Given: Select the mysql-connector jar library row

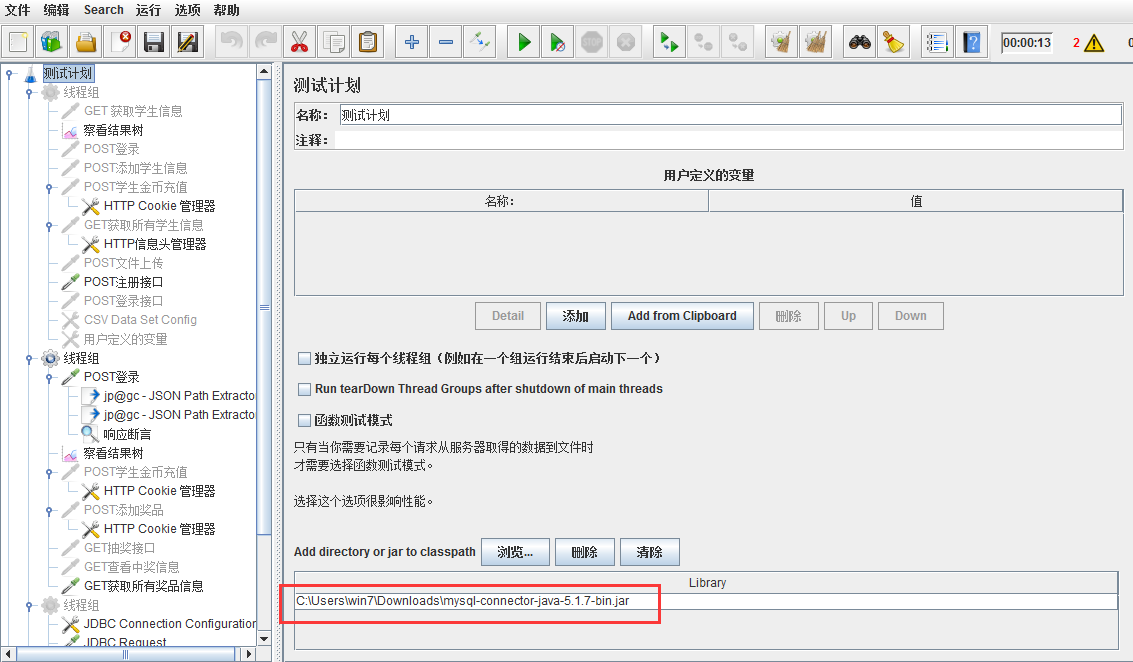Looking at the screenshot, I should 706,601.
